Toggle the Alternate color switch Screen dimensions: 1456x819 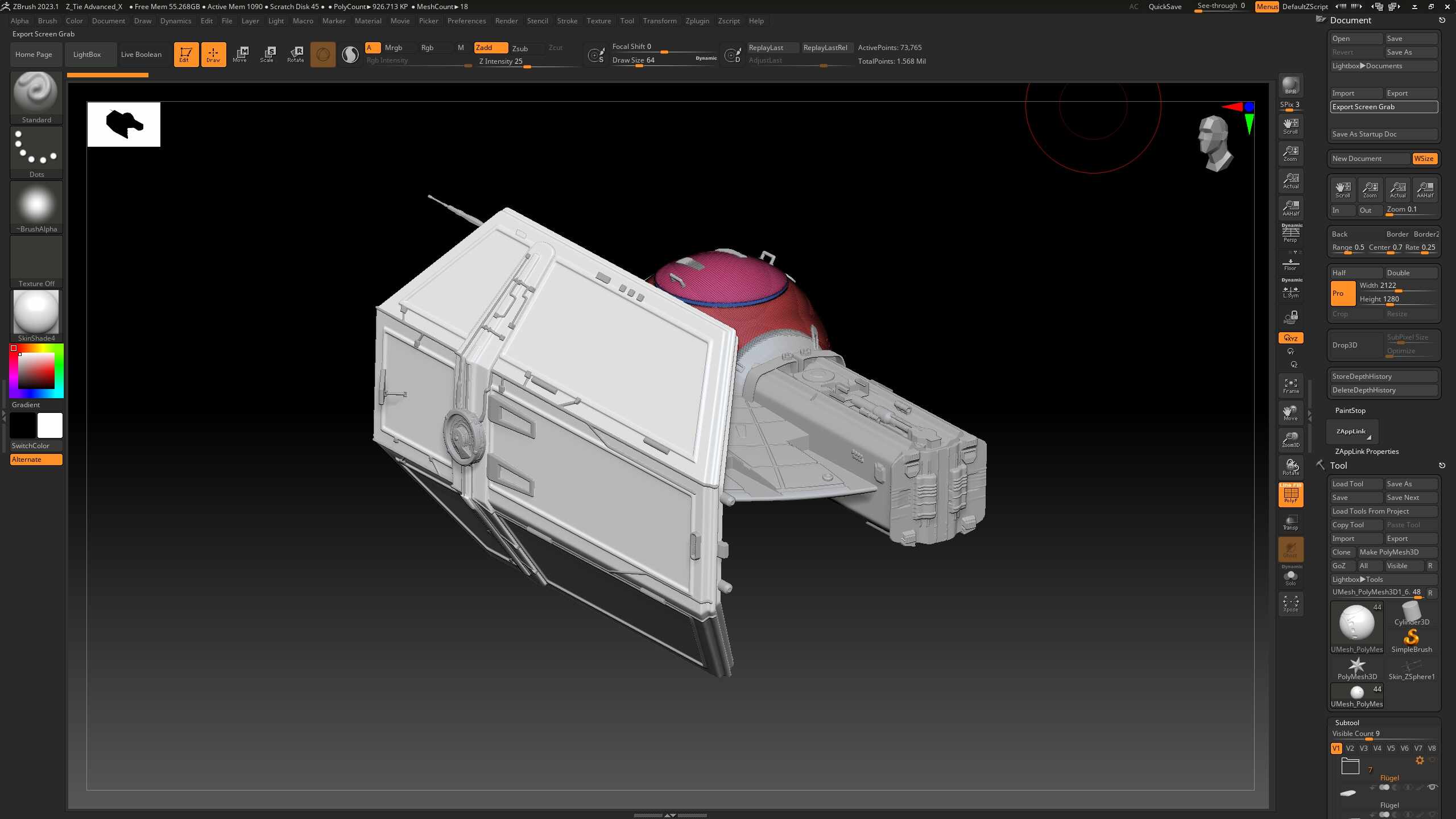pyautogui.click(x=36, y=460)
